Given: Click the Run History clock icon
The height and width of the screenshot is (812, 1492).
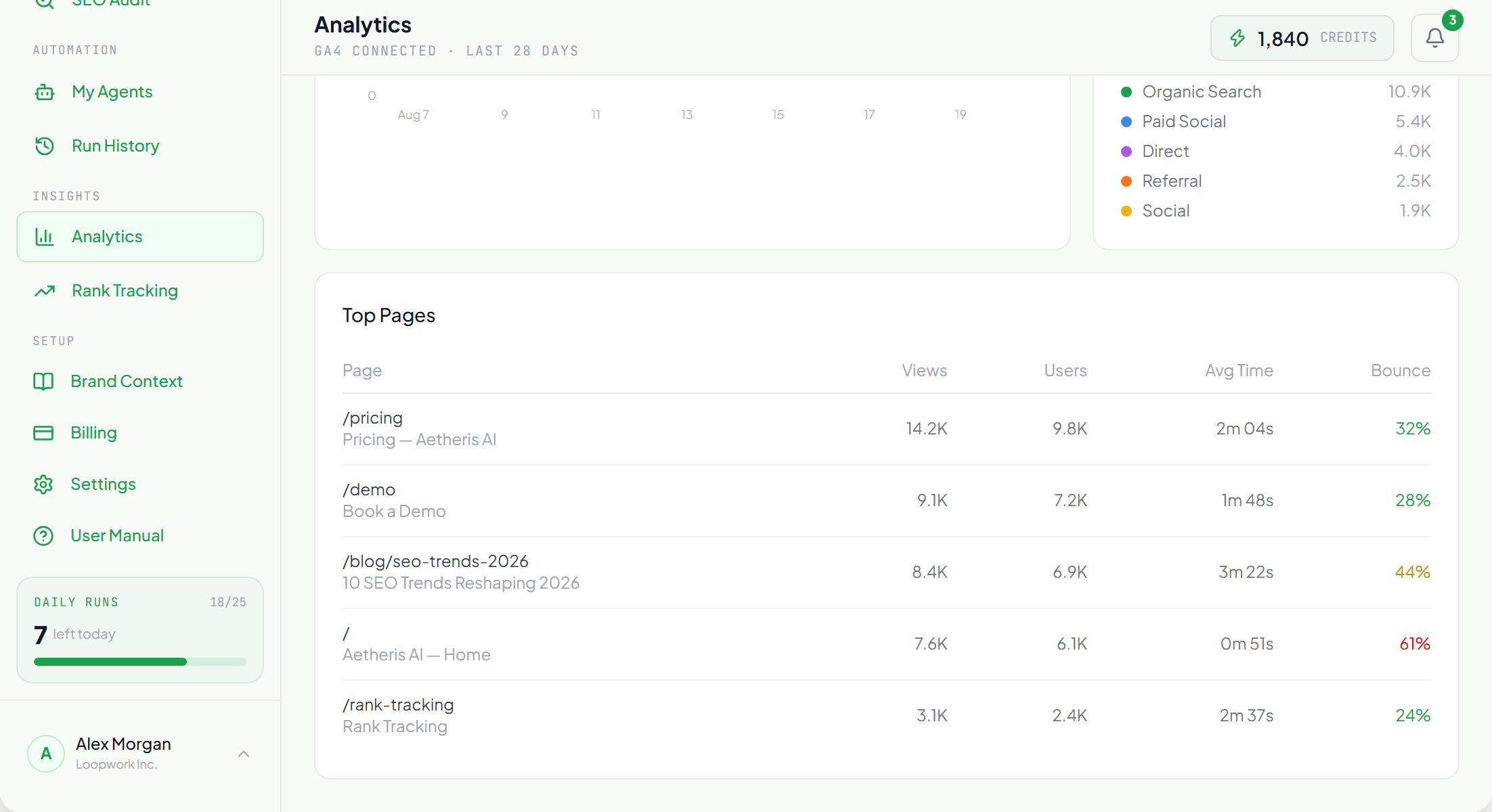Looking at the screenshot, I should coord(45,146).
